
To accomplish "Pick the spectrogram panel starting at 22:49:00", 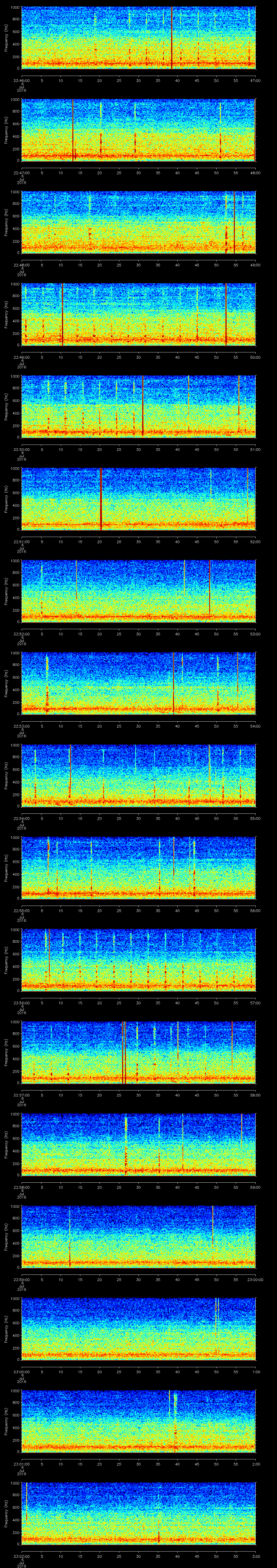I will pyautogui.click(x=139, y=315).
